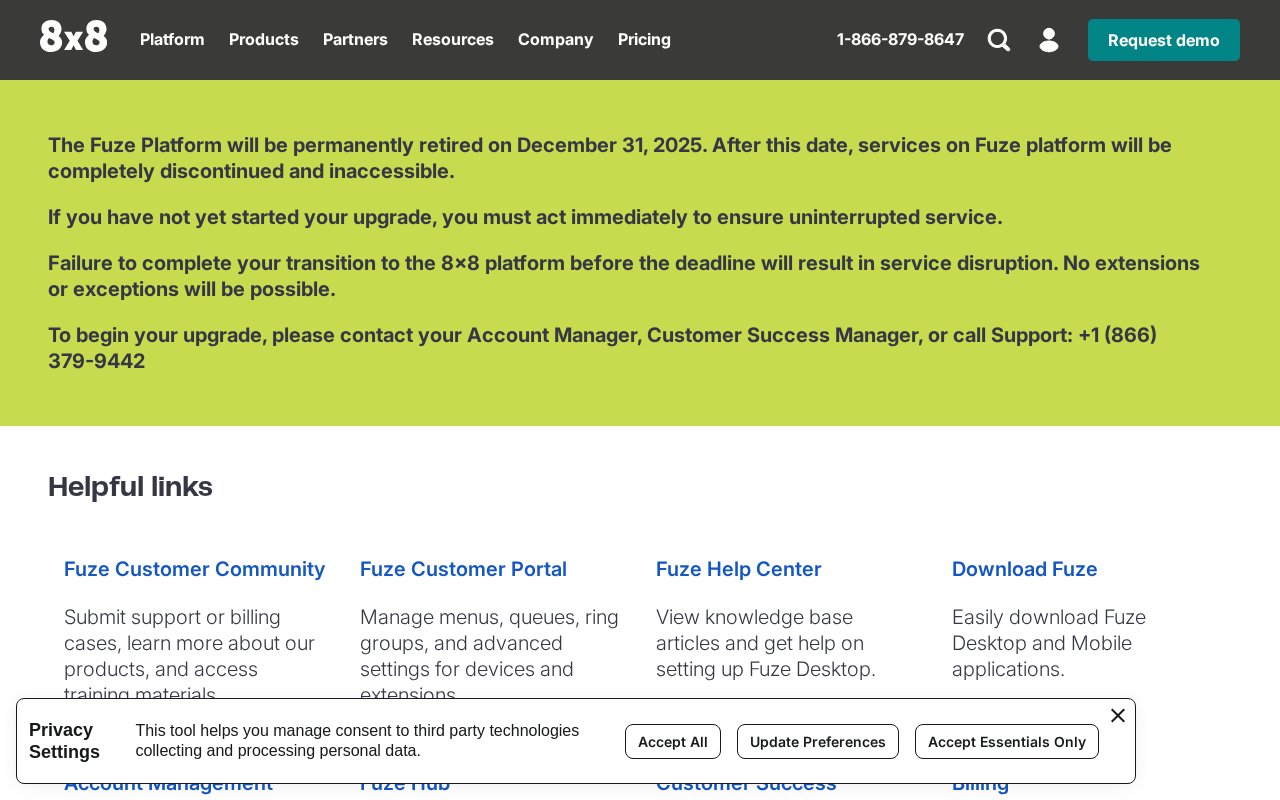Open the Resources menu

(453, 40)
